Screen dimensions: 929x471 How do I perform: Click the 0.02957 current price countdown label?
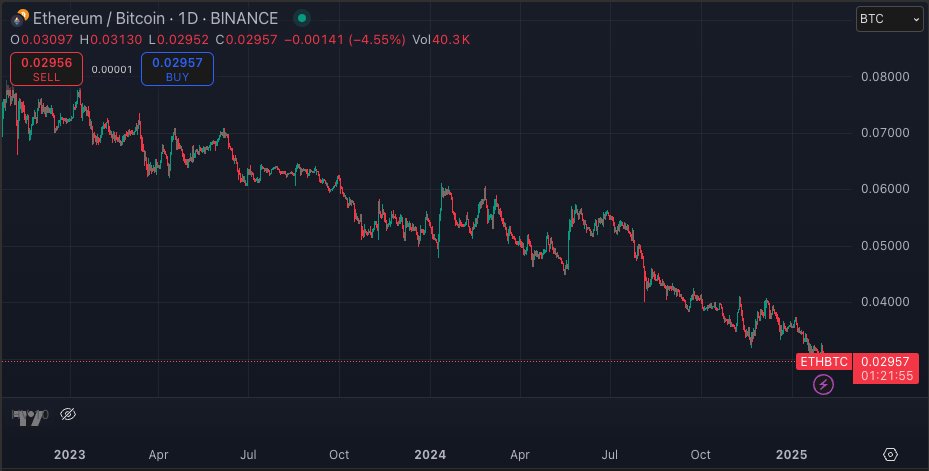886,369
